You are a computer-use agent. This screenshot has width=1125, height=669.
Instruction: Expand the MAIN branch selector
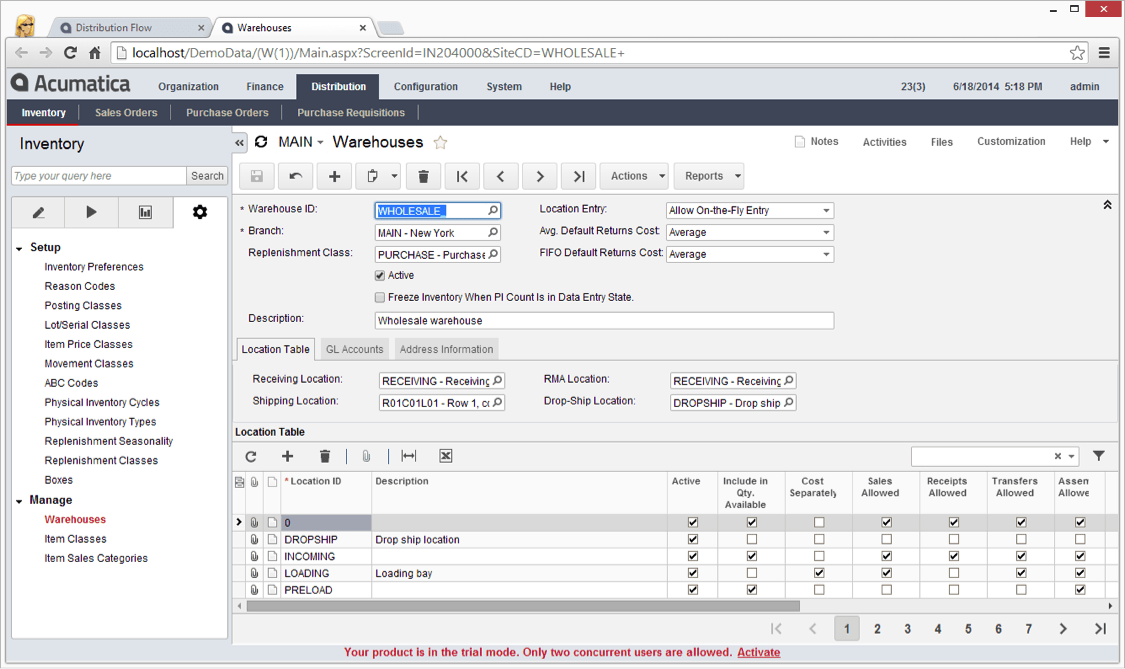(301, 142)
